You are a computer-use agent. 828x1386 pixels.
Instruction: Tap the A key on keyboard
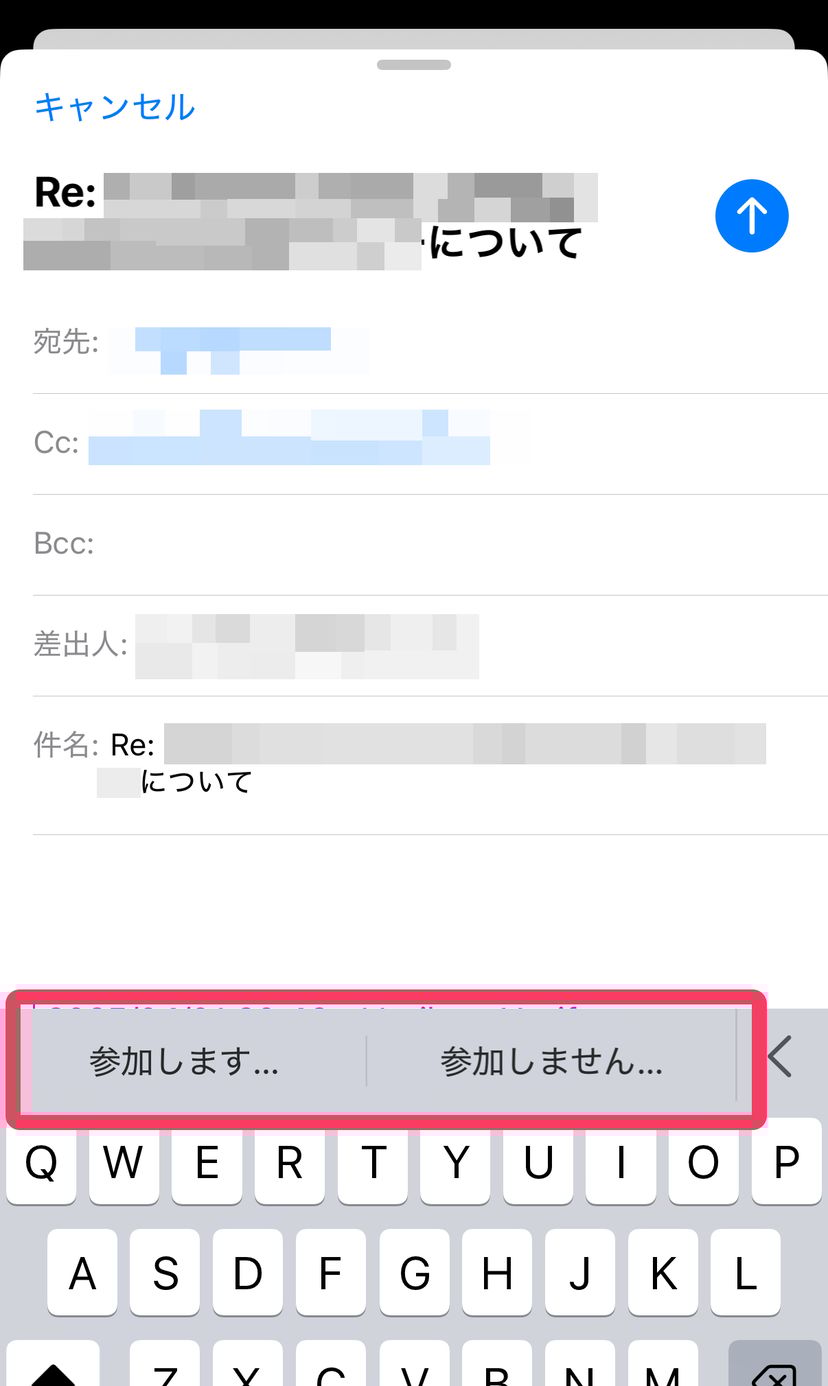[82, 1274]
